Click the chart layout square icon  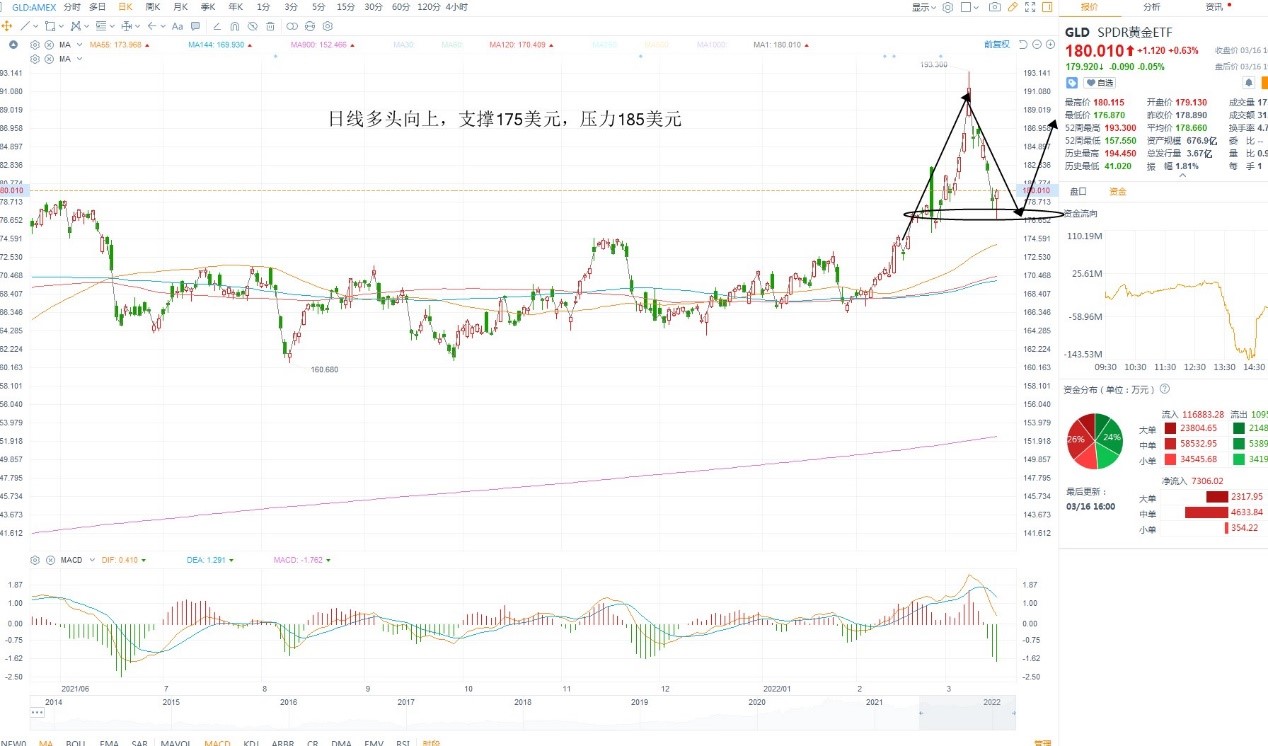[966, 7]
